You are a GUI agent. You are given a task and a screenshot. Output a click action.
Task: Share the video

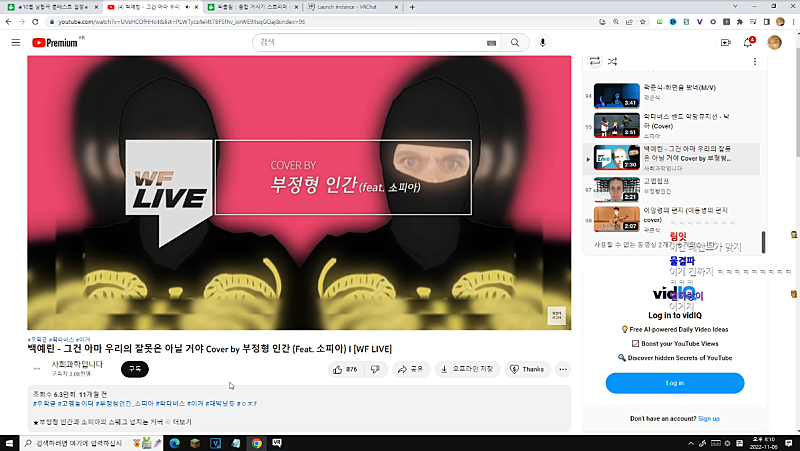pos(411,369)
